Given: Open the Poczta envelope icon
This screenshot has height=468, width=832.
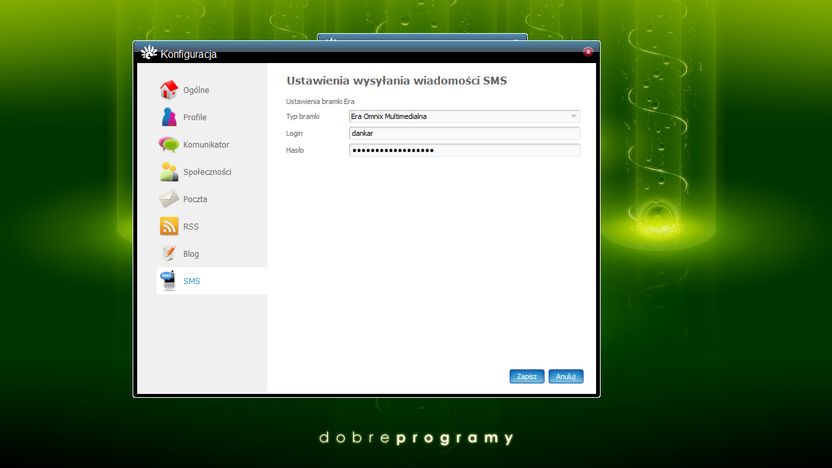Looking at the screenshot, I should point(169,198).
